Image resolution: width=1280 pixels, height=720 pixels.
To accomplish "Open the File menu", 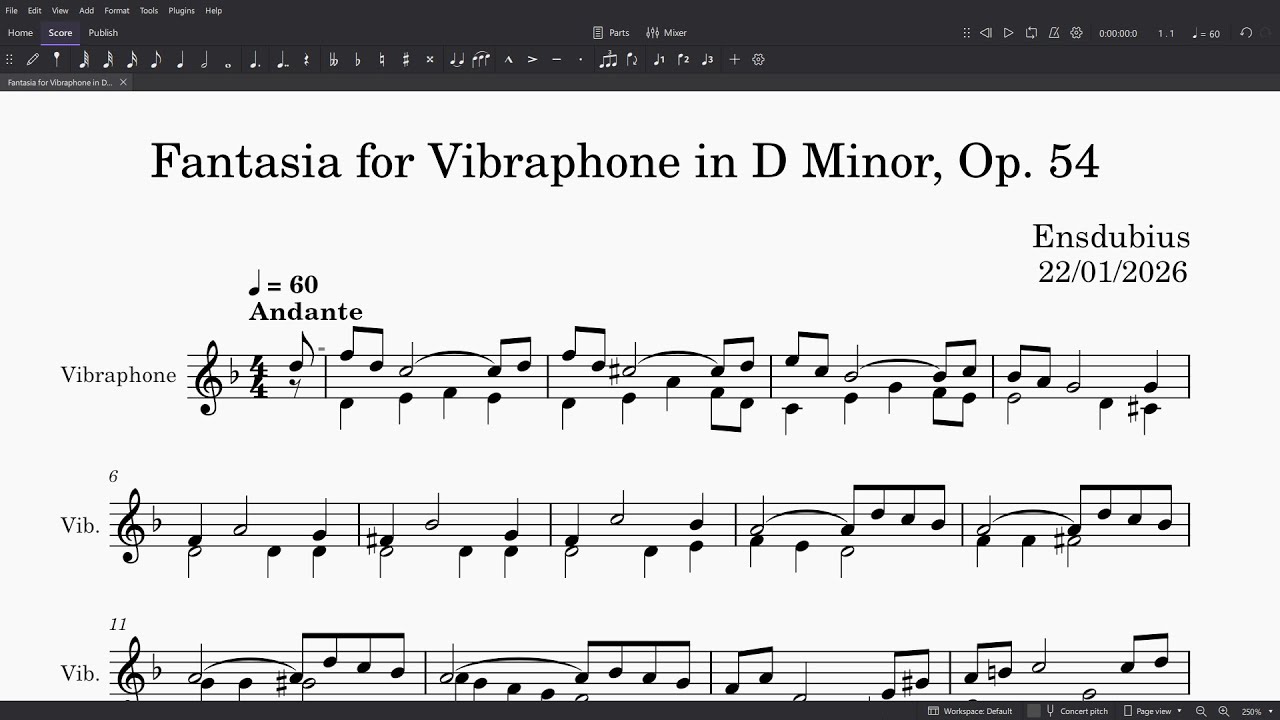I will pos(12,10).
